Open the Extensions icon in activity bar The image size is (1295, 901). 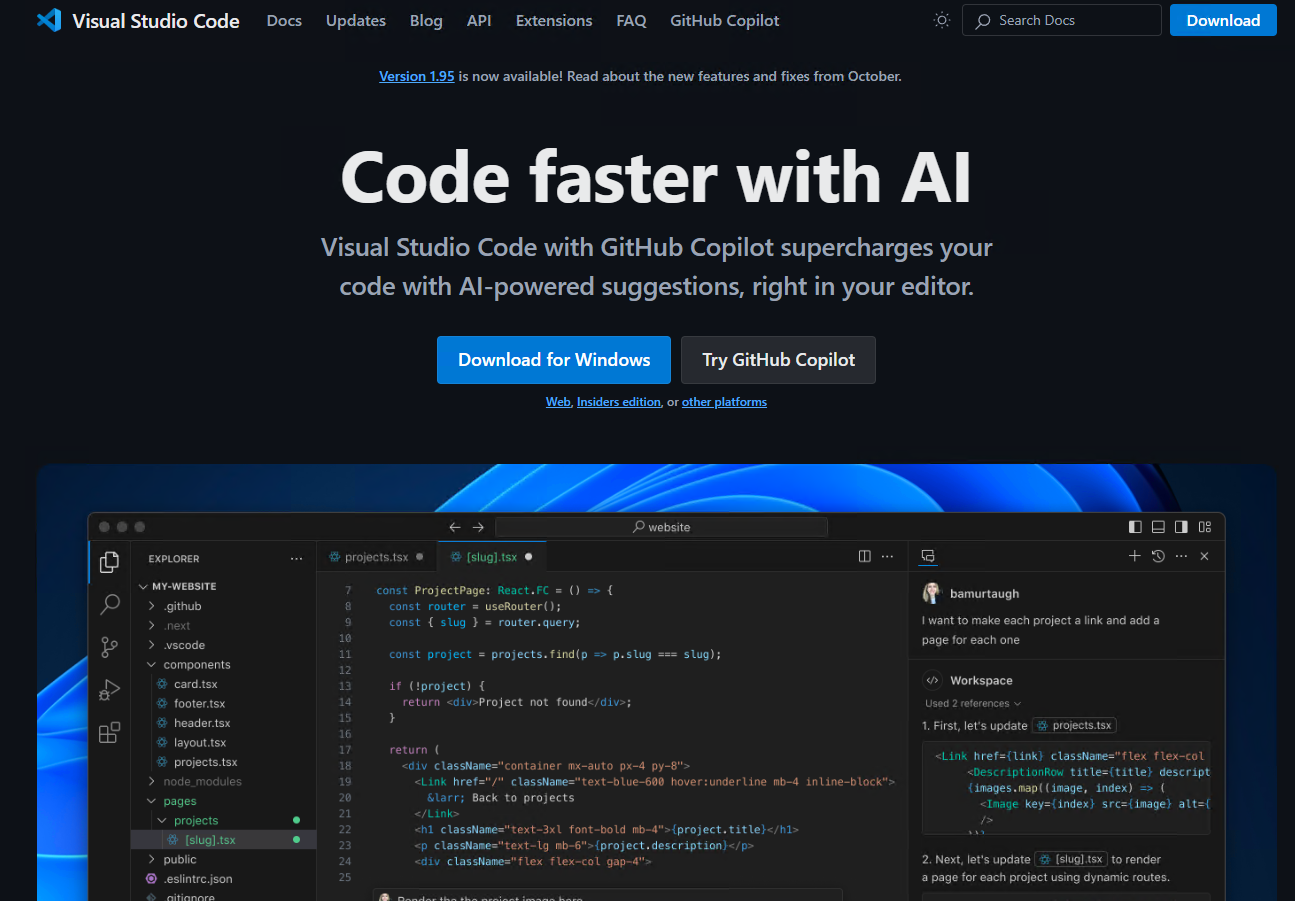pyautogui.click(x=110, y=733)
